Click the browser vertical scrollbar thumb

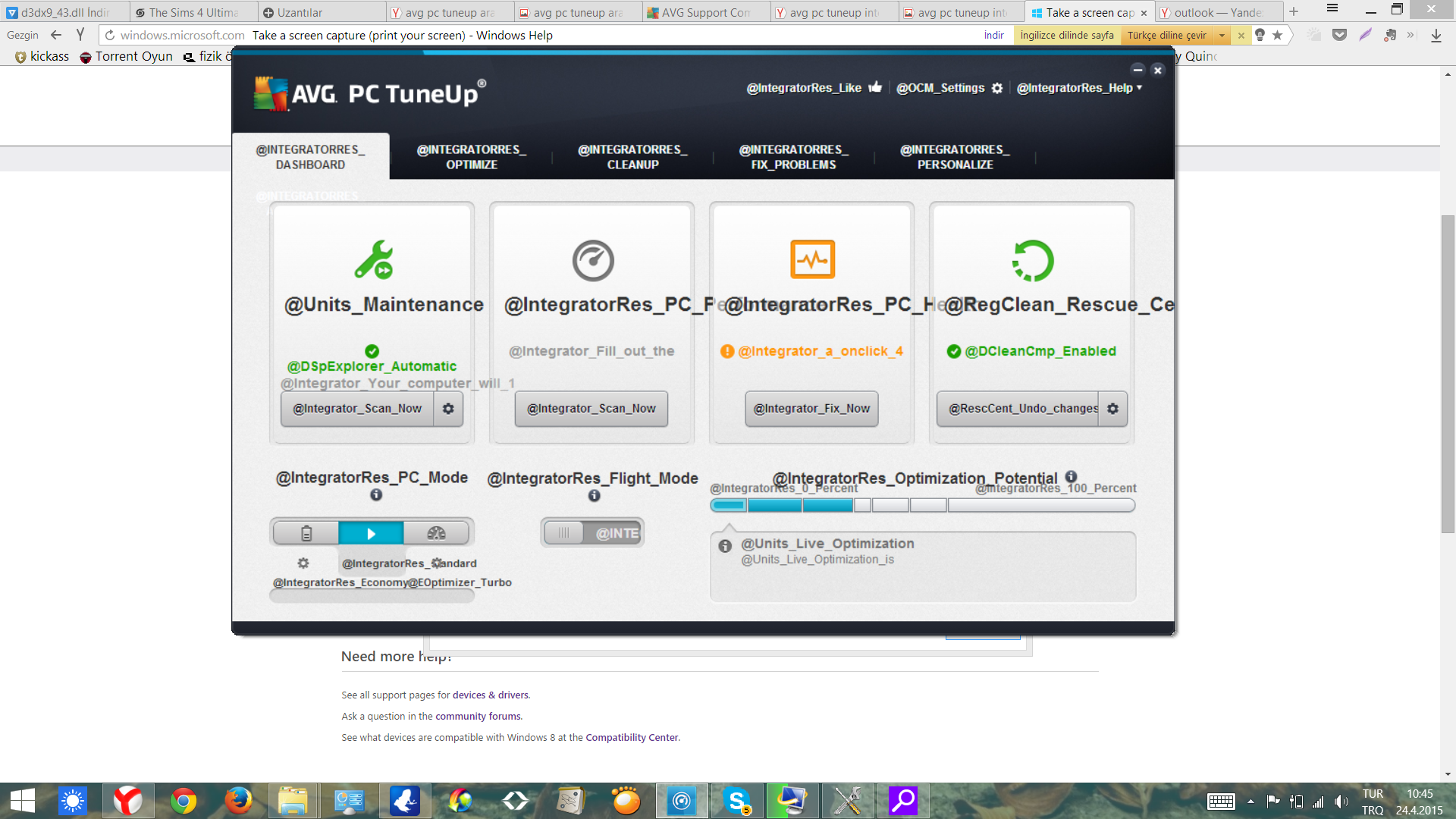pyautogui.click(x=1448, y=374)
